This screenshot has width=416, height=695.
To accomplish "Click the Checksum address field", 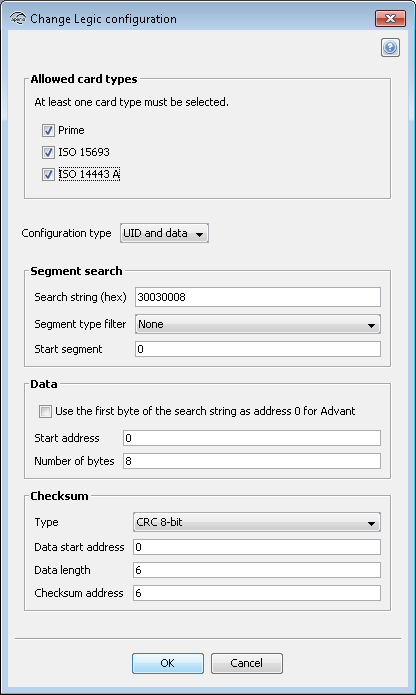I will [x=257, y=593].
